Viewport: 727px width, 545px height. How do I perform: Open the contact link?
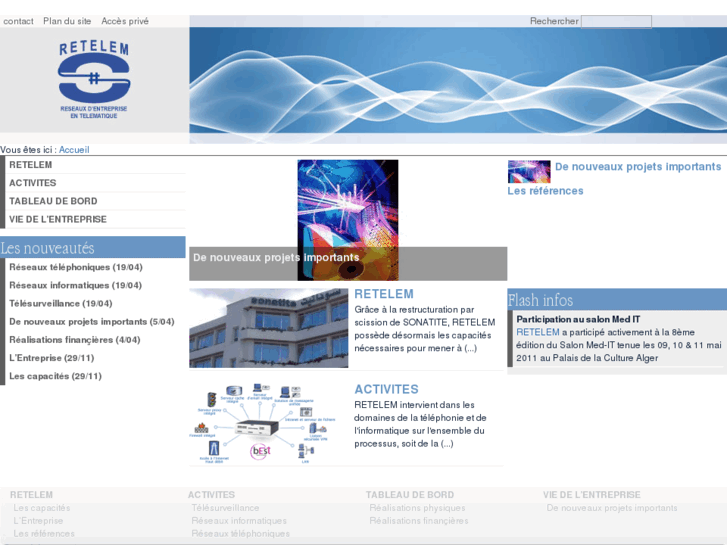click(18, 21)
